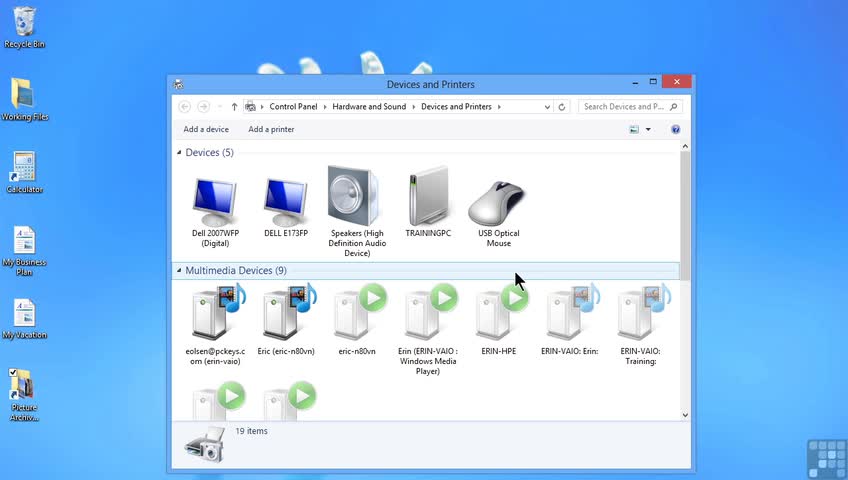Expand the chevron after Devices and Printers breadcrumb
Image resolution: width=848 pixels, height=480 pixels.
pyautogui.click(x=499, y=107)
